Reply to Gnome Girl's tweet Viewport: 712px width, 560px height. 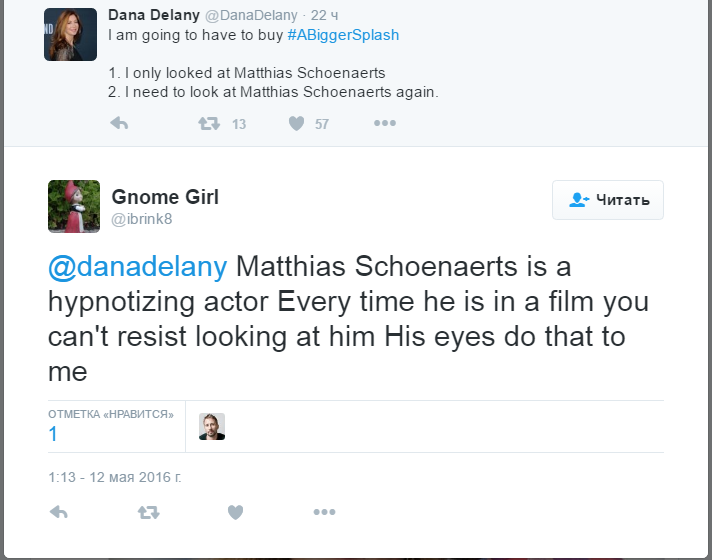pyautogui.click(x=59, y=512)
